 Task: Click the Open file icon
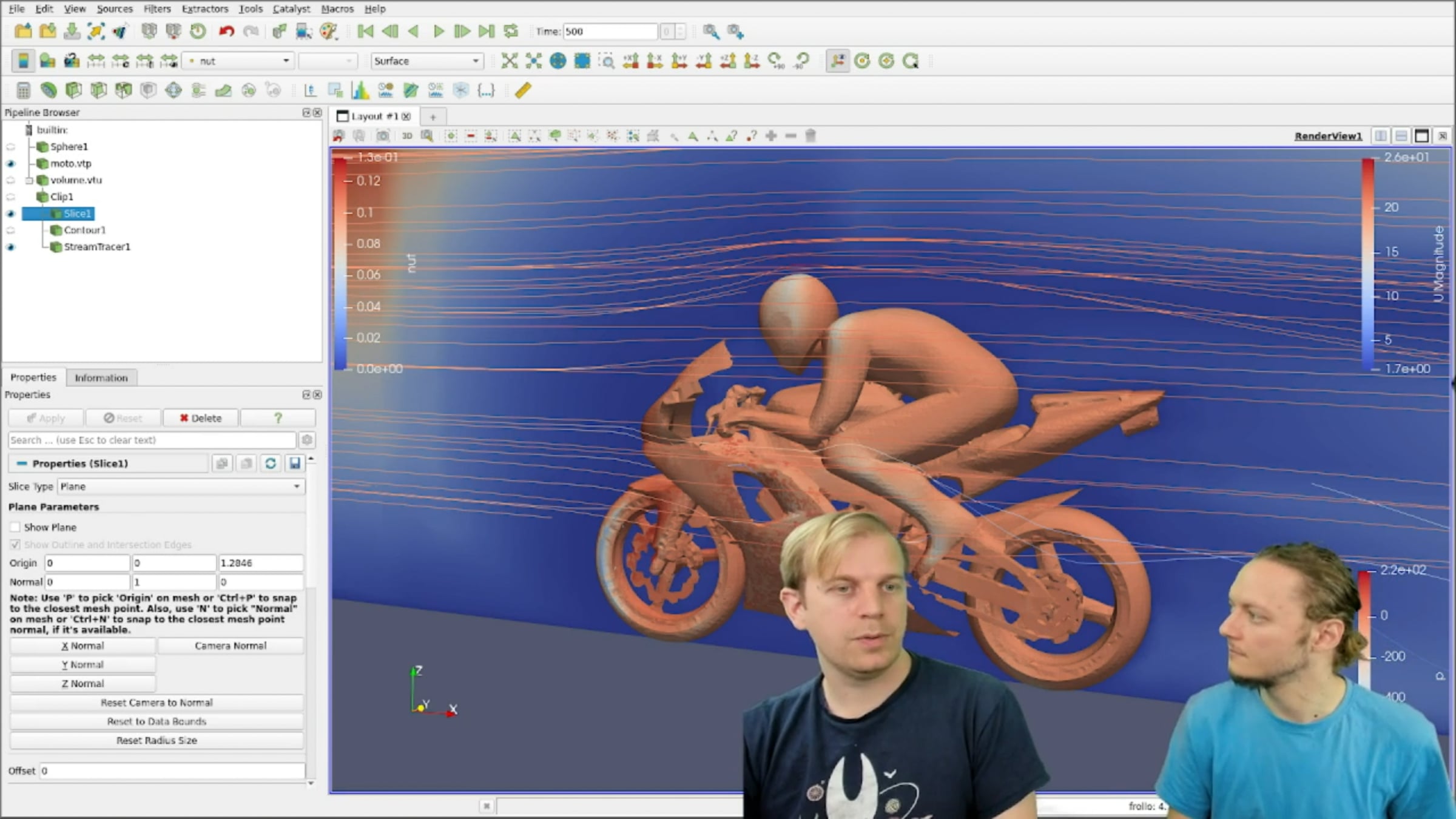[23, 31]
